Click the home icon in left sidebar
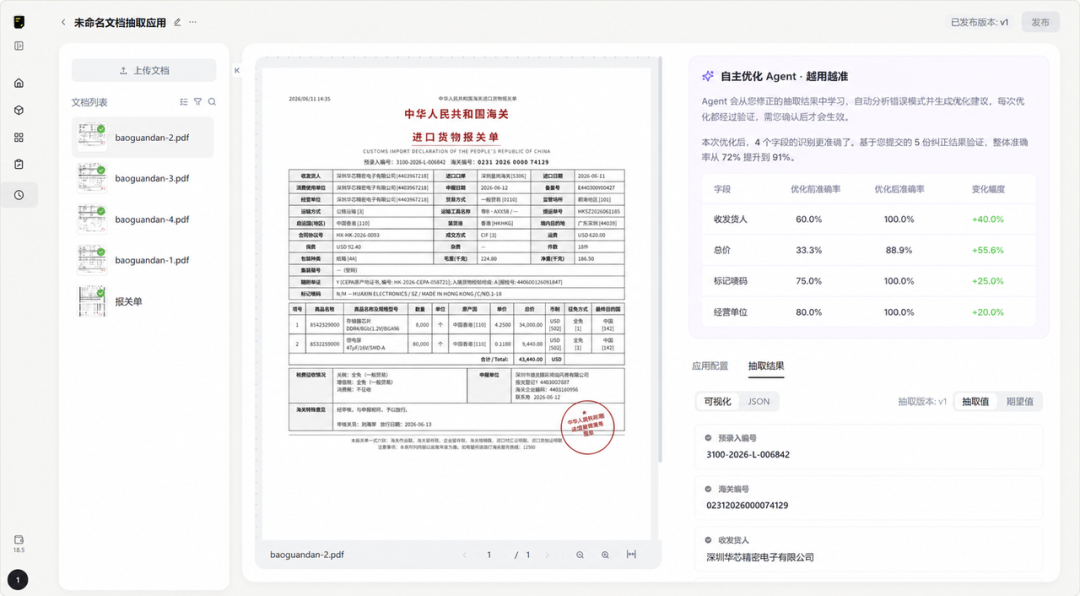The width and height of the screenshot is (1080, 596). coord(19,83)
